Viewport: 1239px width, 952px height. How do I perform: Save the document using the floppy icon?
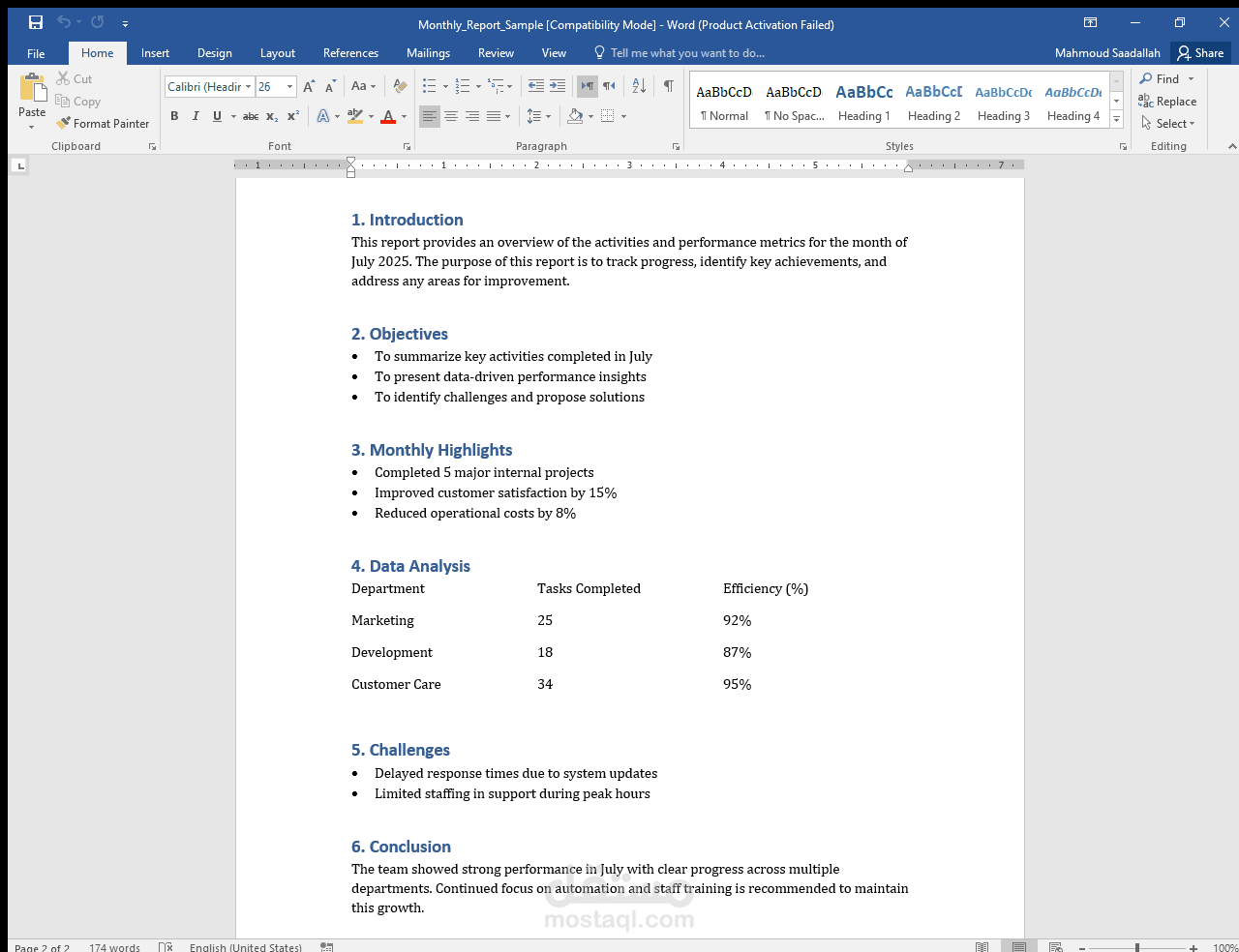pyautogui.click(x=36, y=22)
